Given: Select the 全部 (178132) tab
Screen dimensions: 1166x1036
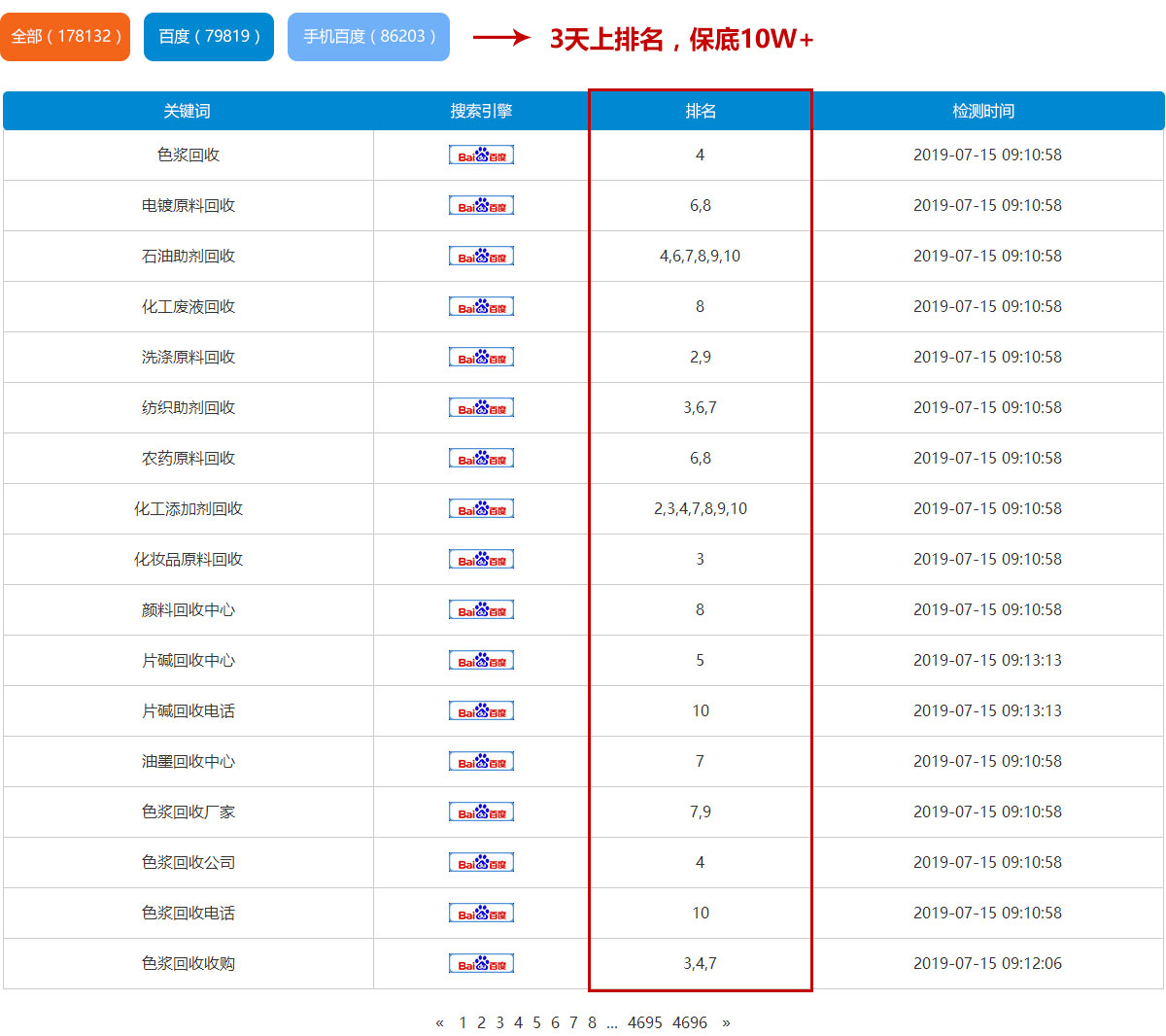Looking at the screenshot, I should click(65, 37).
